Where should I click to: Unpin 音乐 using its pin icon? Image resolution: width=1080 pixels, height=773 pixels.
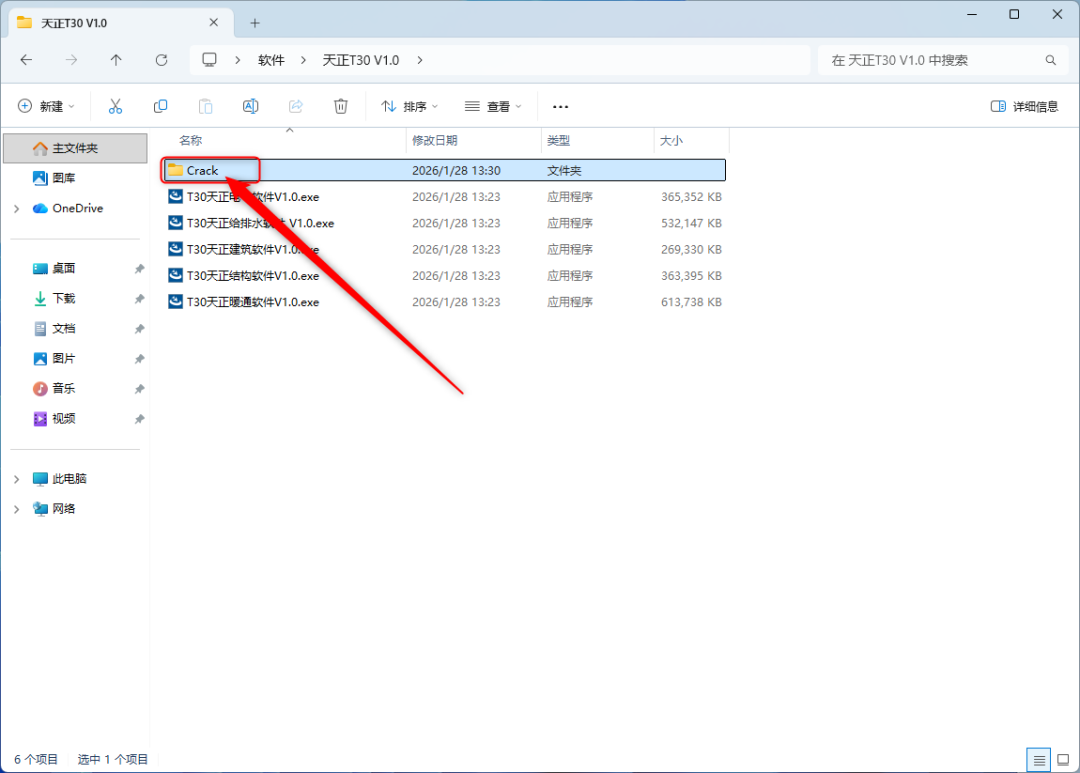click(139, 389)
